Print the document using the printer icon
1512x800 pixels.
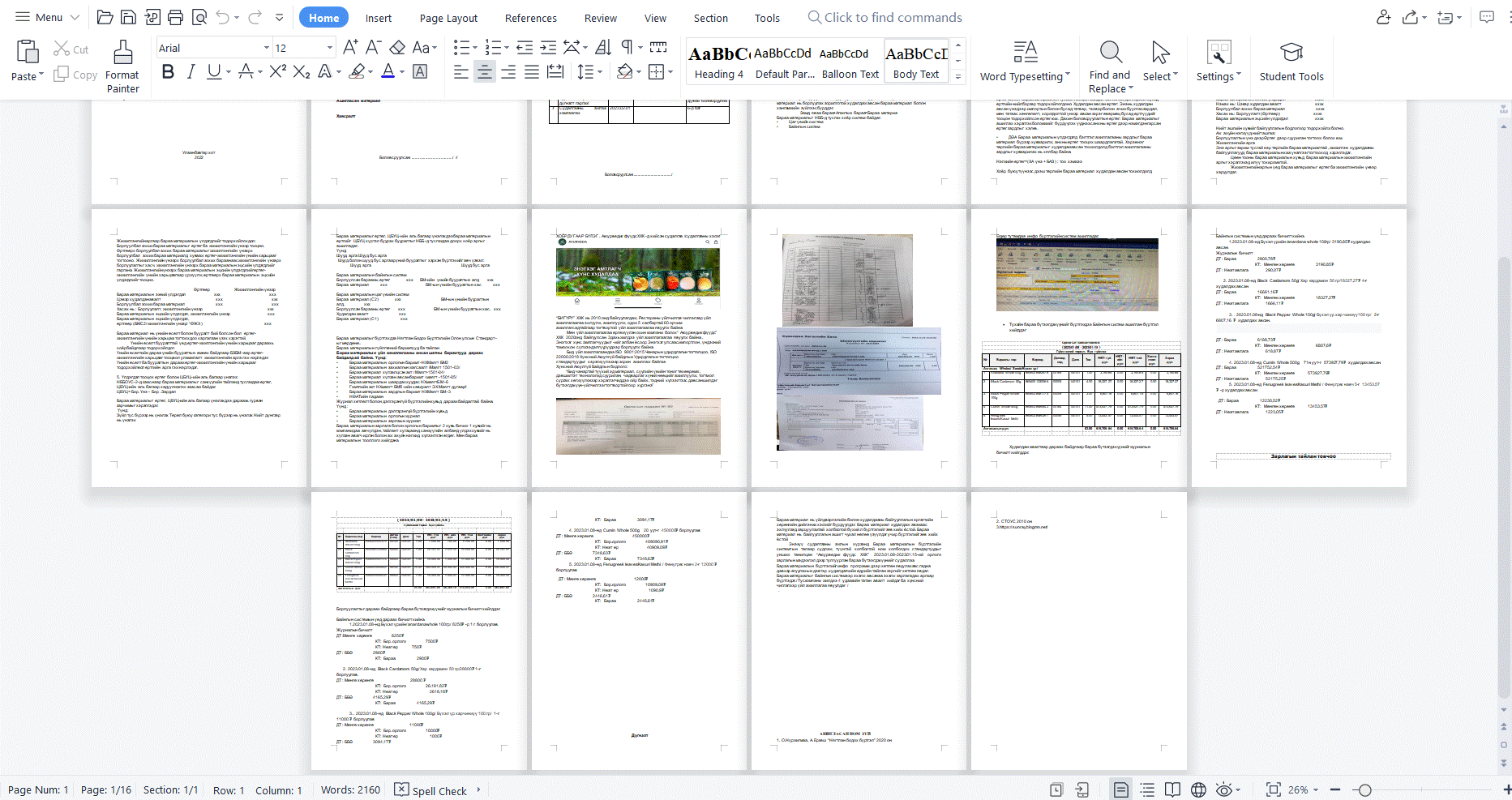click(175, 17)
